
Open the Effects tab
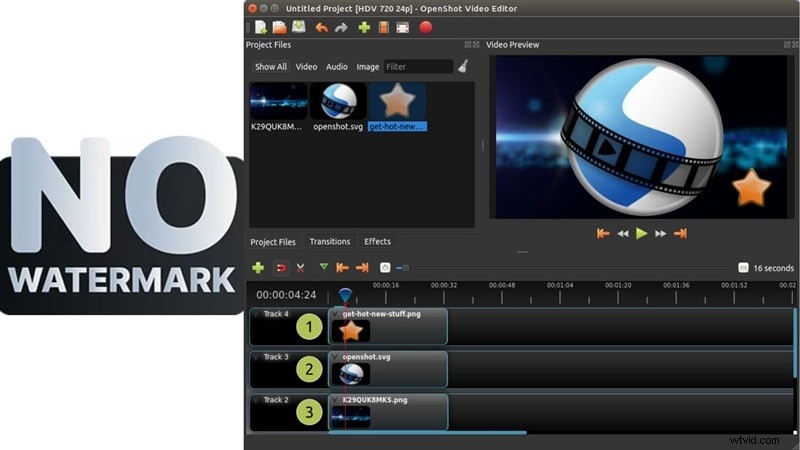[378, 242]
